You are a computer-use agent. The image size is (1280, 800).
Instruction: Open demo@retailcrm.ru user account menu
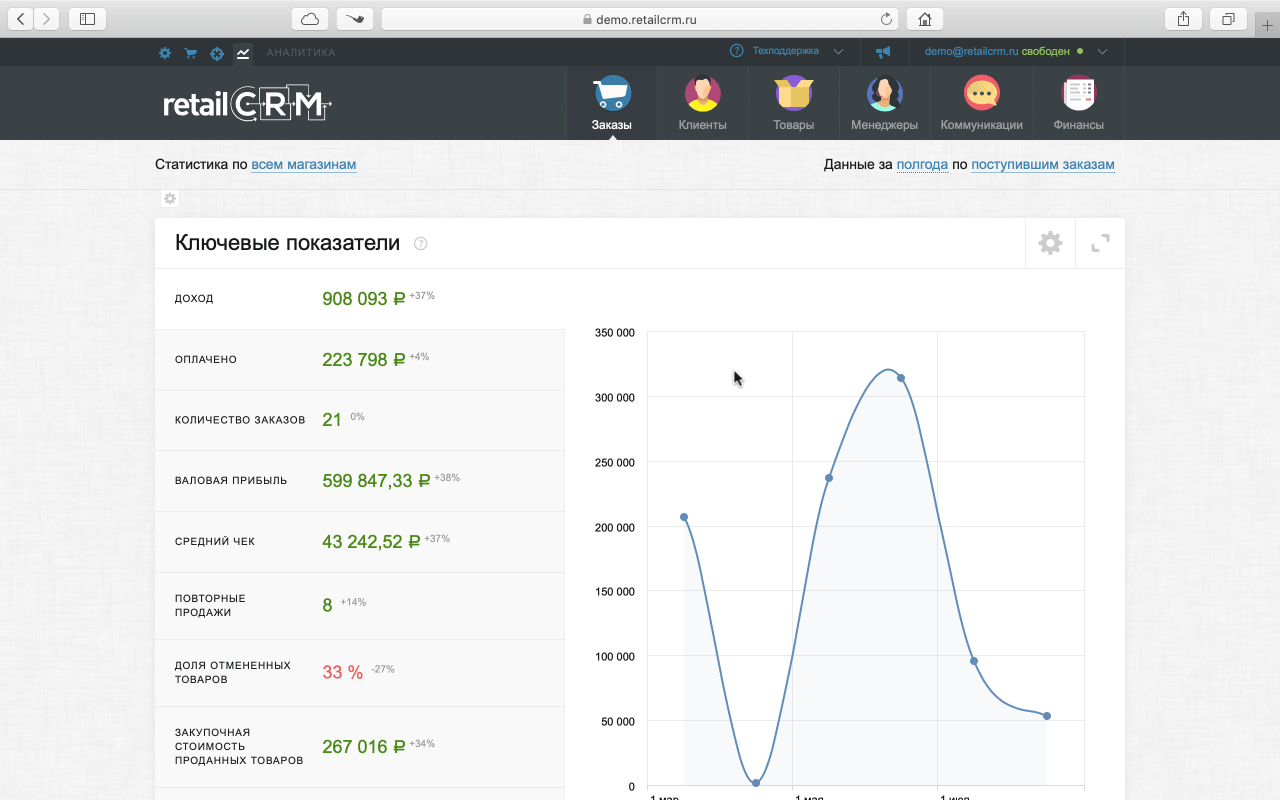point(1015,51)
